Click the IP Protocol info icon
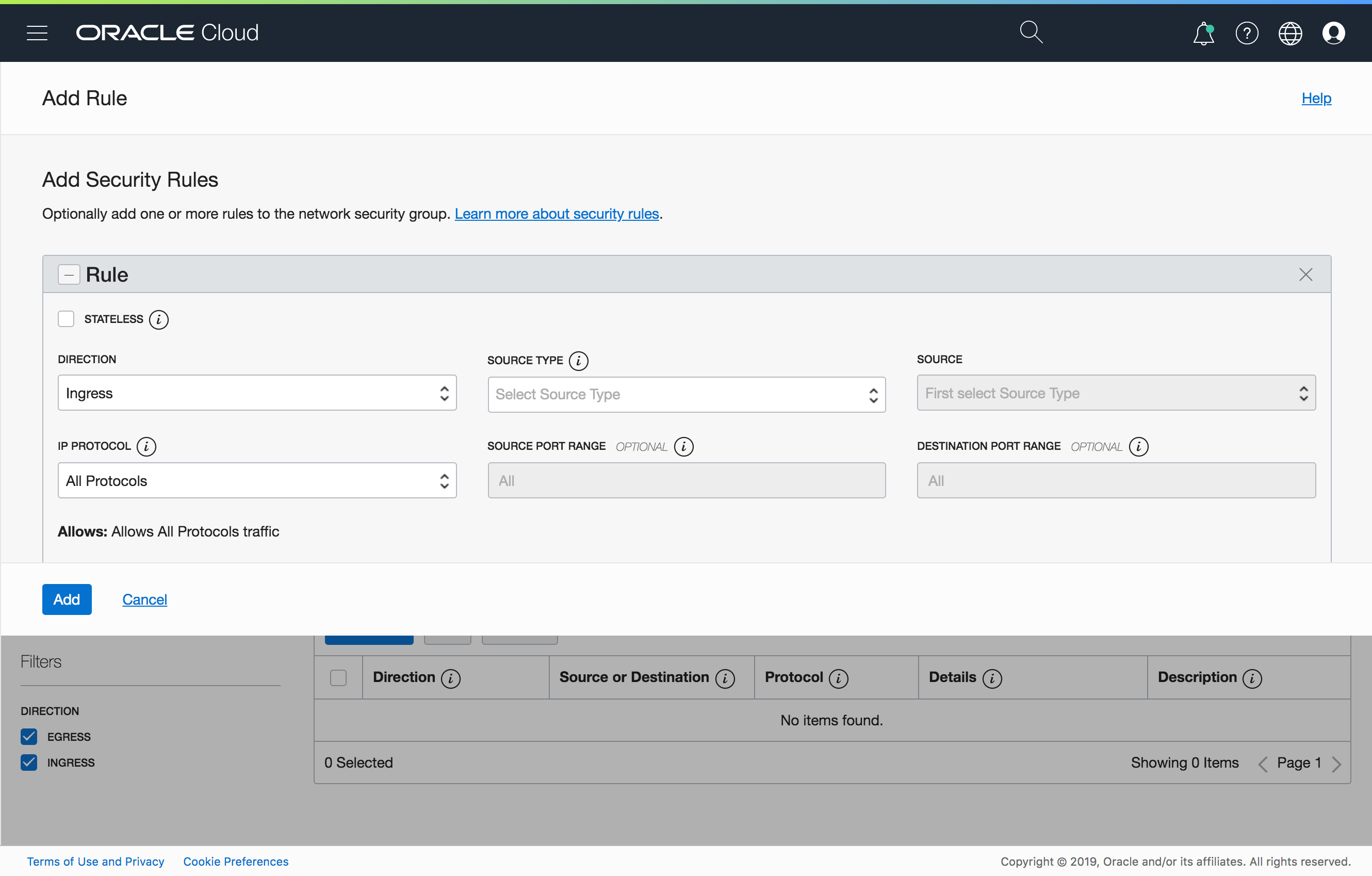Screen dimensions: 1372x876 coord(146,446)
